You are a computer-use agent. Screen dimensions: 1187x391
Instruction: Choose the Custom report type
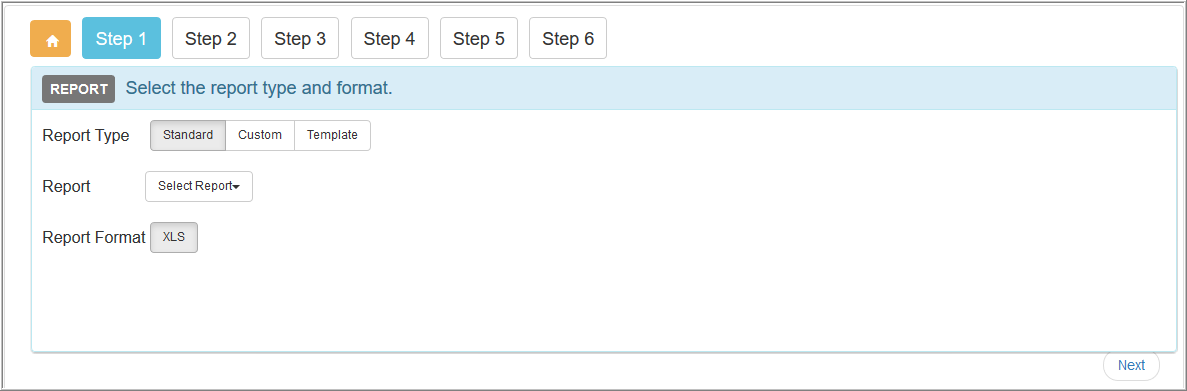click(x=260, y=135)
